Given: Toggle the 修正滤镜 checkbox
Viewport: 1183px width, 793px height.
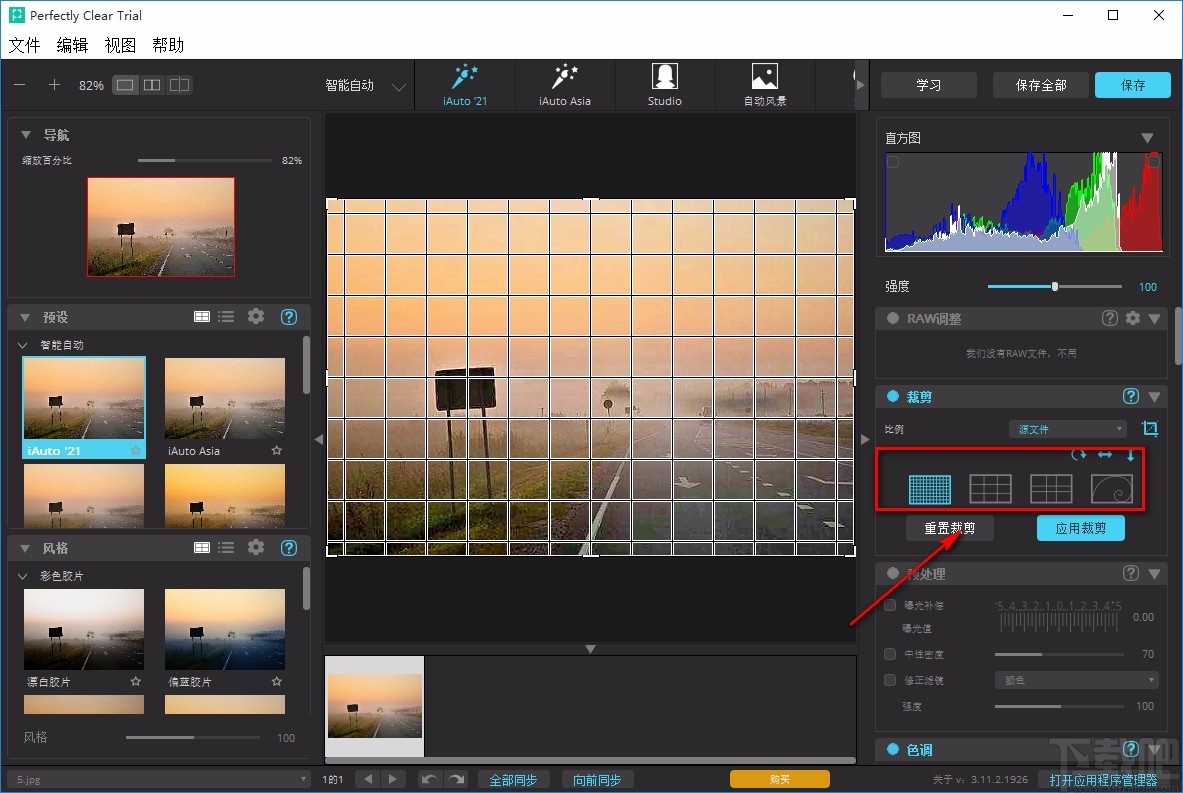Looking at the screenshot, I should coord(890,680).
